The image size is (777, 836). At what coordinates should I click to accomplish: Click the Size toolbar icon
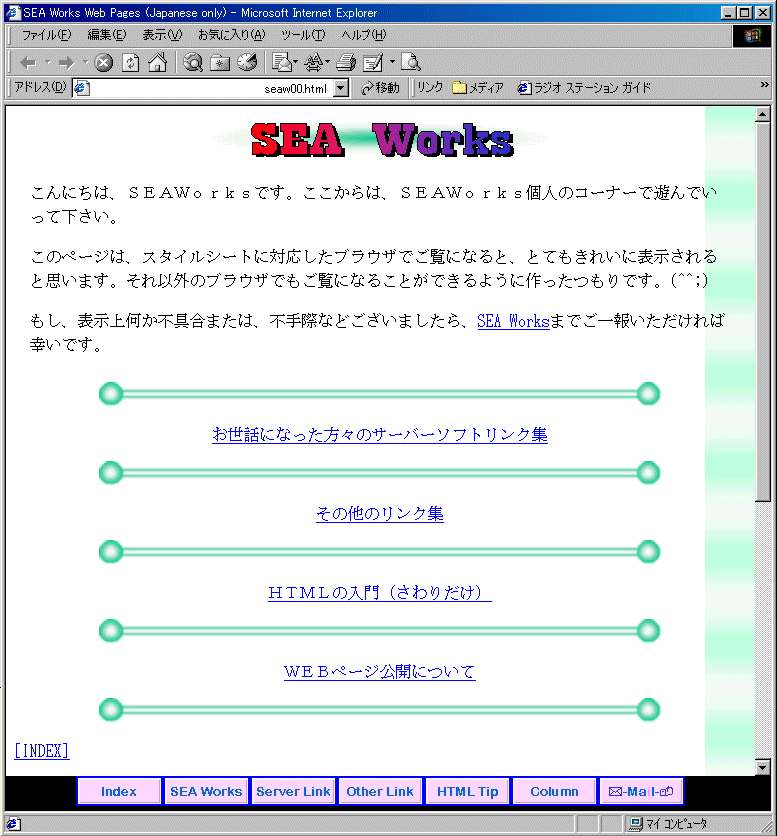[314, 63]
